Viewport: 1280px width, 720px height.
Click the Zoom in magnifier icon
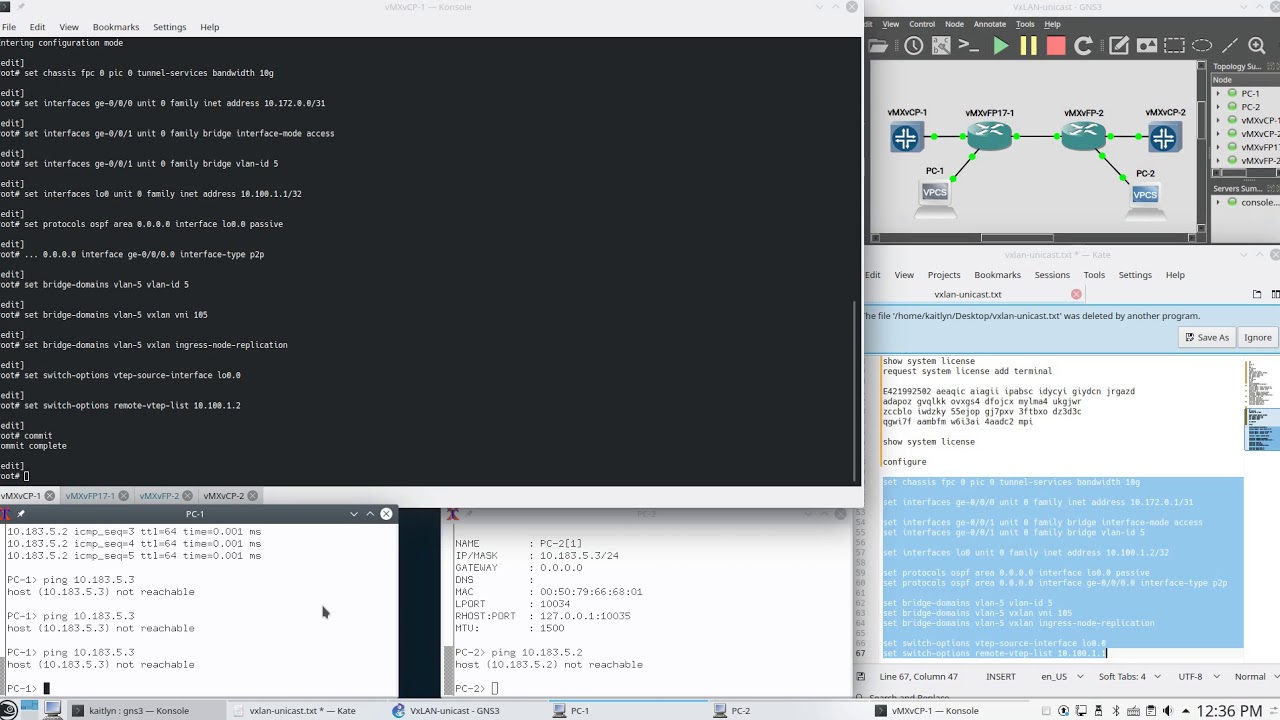point(1258,46)
